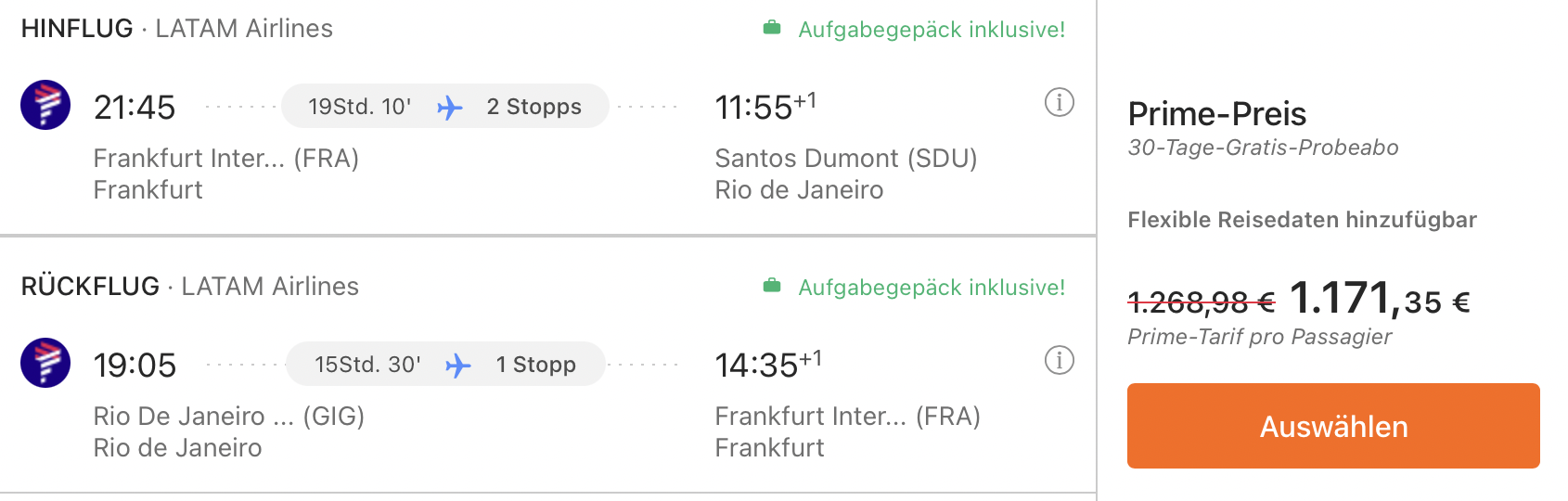
Task: Click green luggage icon on Hinflug row
Action: [772, 29]
